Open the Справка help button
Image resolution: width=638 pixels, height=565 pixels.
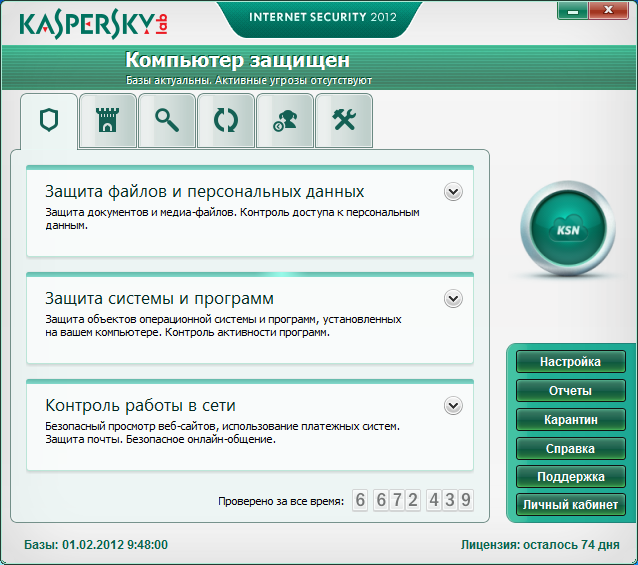[x=570, y=448]
